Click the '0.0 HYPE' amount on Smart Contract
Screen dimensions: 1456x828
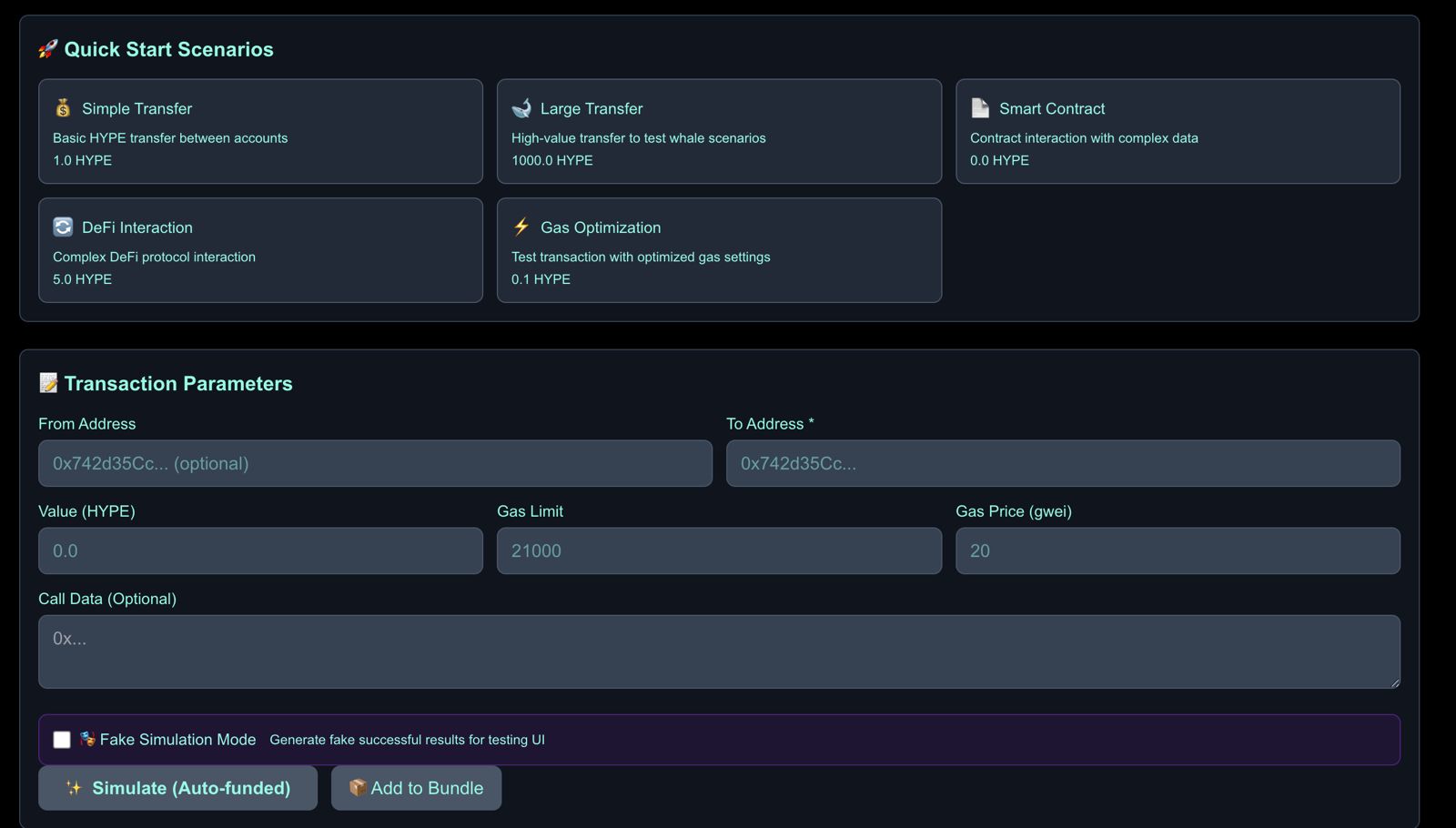point(999,160)
